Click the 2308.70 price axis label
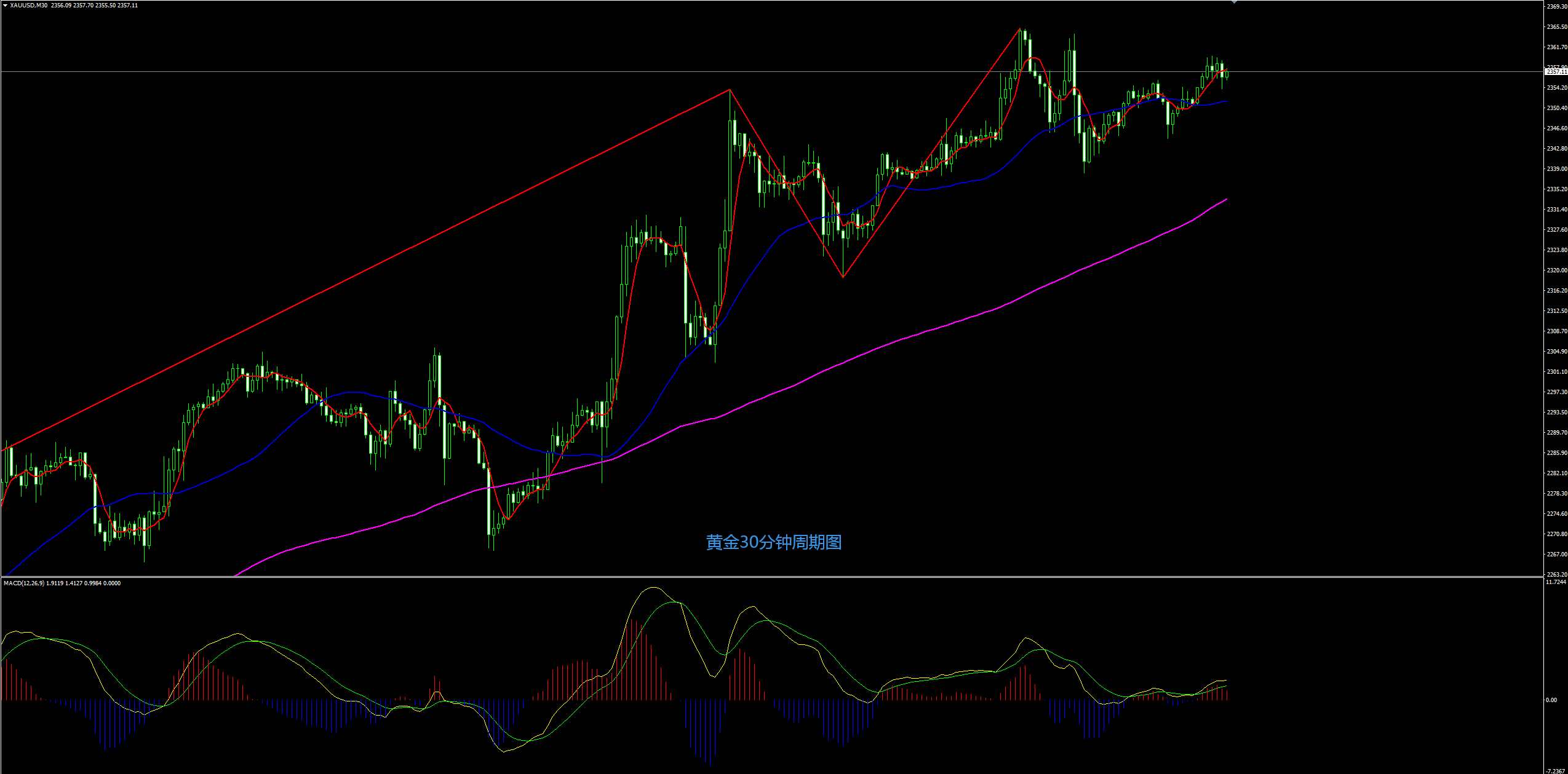 pyautogui.click(x=1556, y=331)
